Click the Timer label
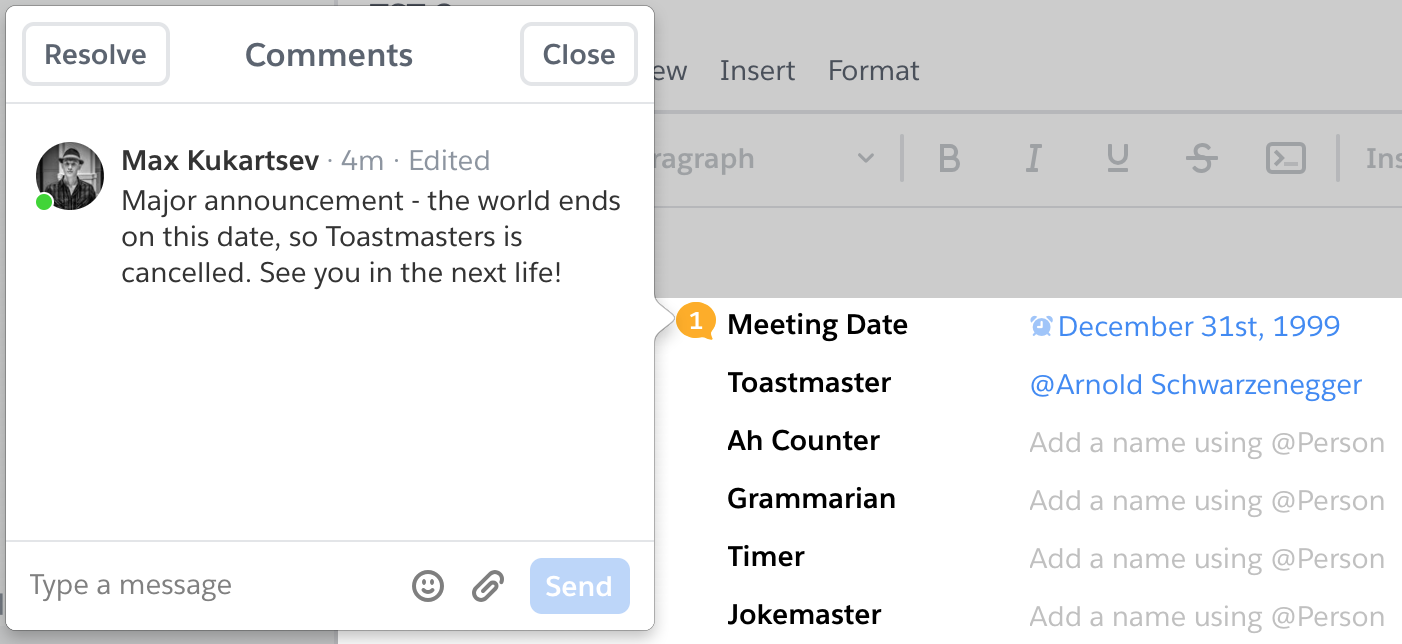1402x644 pixels. coord(766,557)
